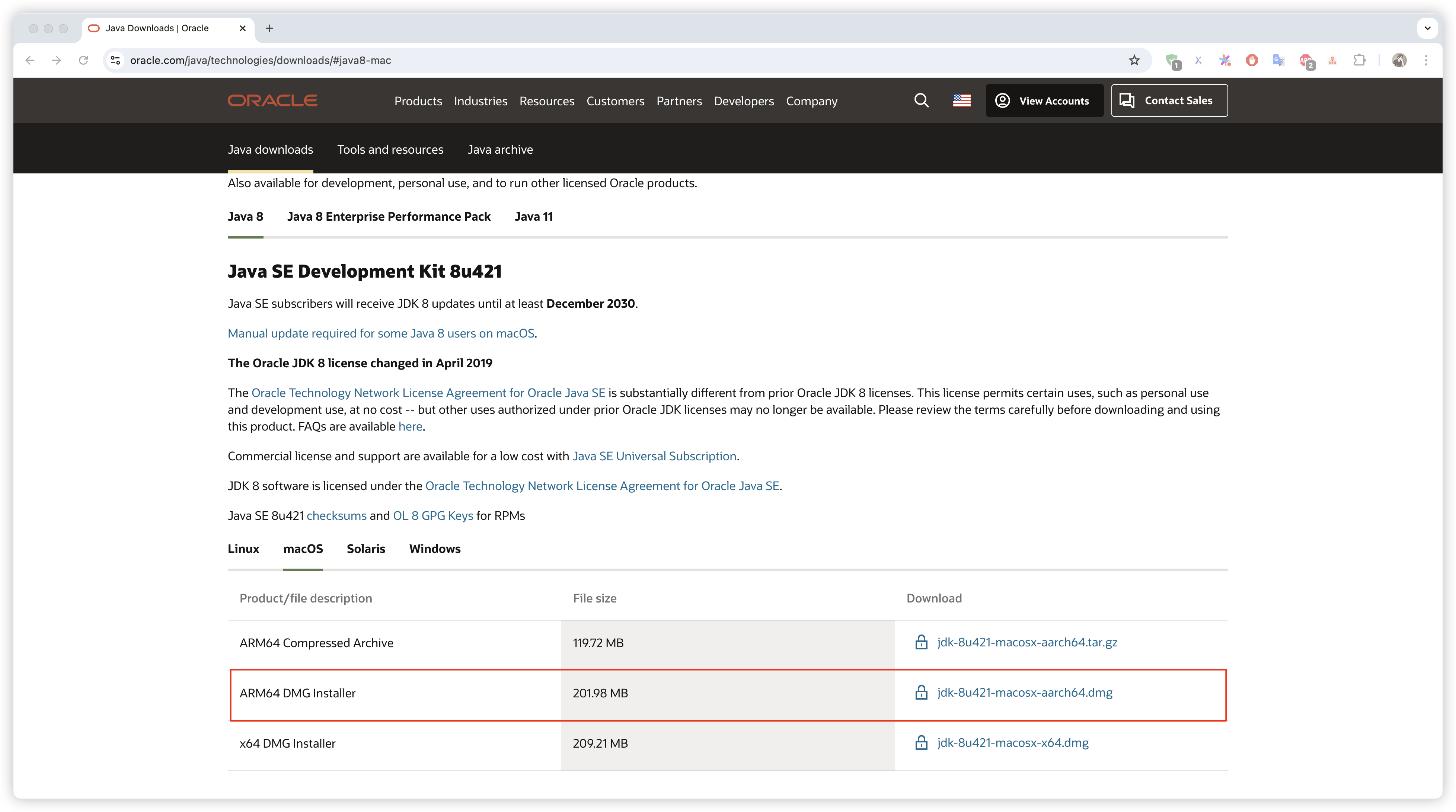Download jdk-8u421-macosx-aarch64.dmg
This screenshot has height=812, width=1456.
[1024, 692]
